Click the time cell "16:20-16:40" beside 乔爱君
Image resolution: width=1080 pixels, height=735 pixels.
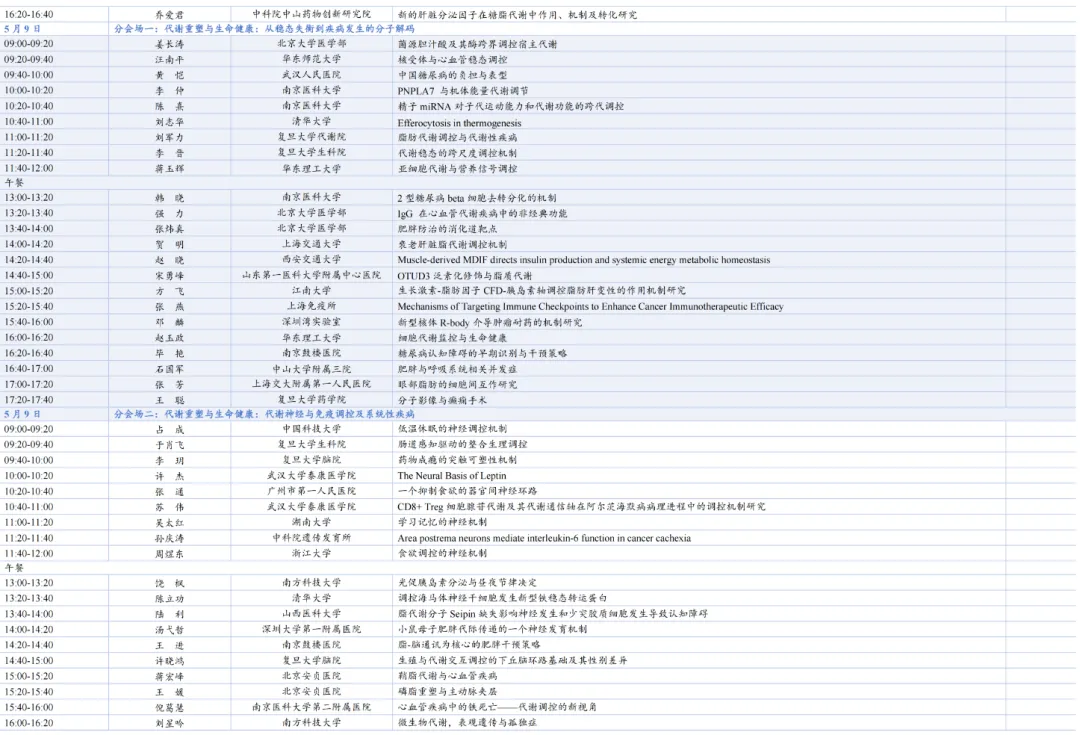tap(29, 14)
